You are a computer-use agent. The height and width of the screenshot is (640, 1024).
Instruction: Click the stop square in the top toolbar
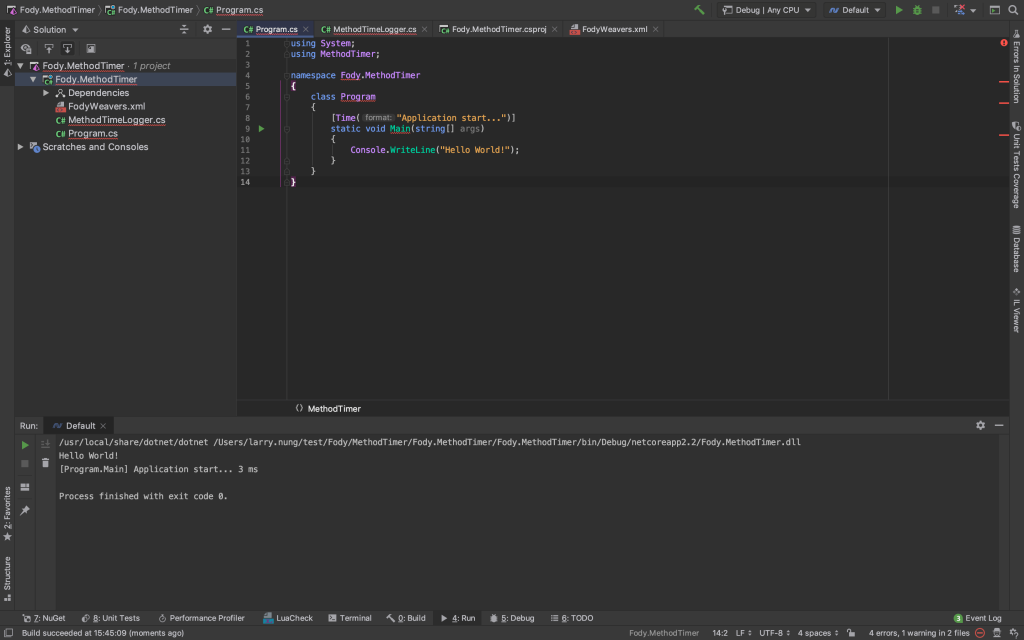(936, 10)
